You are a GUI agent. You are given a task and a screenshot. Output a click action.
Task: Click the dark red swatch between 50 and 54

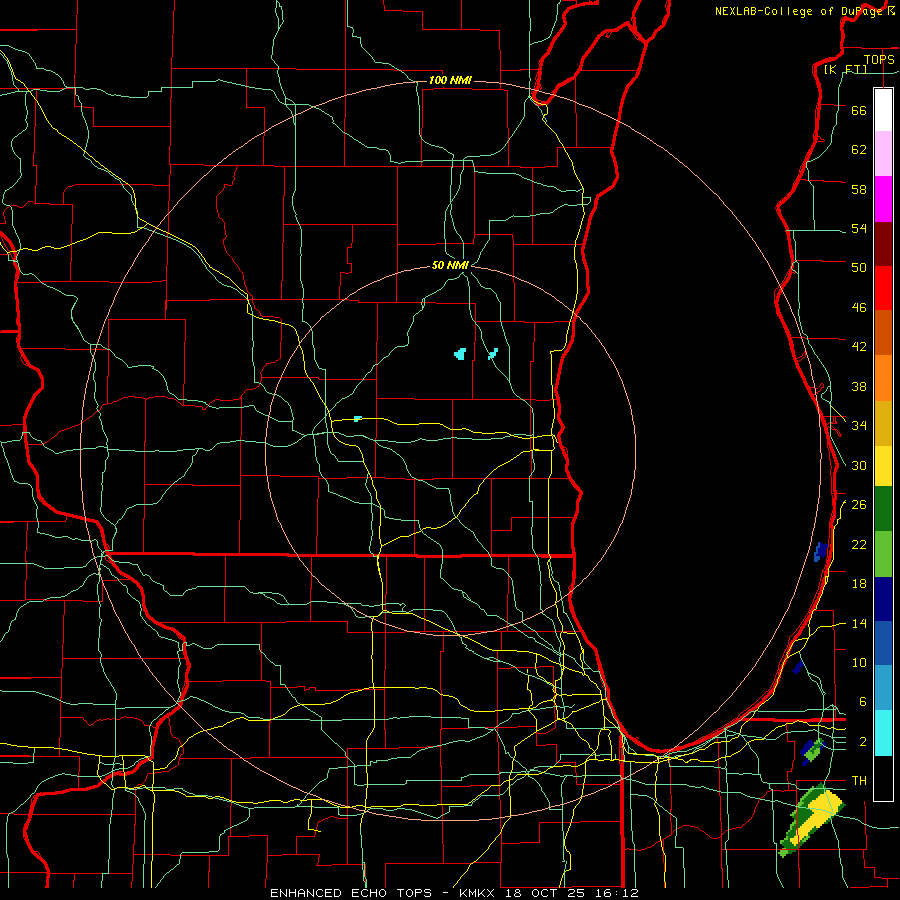(x=883, y=243)
